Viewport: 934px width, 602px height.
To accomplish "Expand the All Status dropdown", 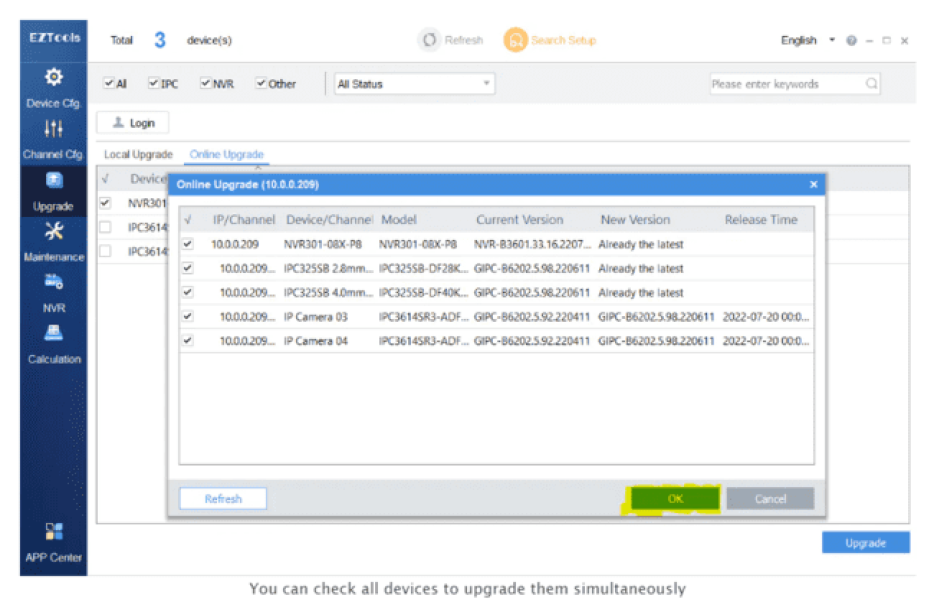I will 415,84.
